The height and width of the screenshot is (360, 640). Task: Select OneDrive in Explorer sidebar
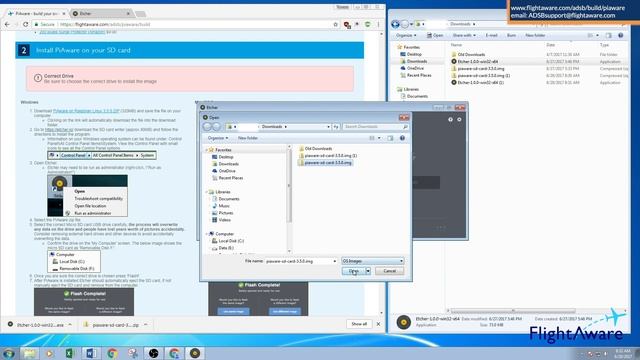coord(412,68)
